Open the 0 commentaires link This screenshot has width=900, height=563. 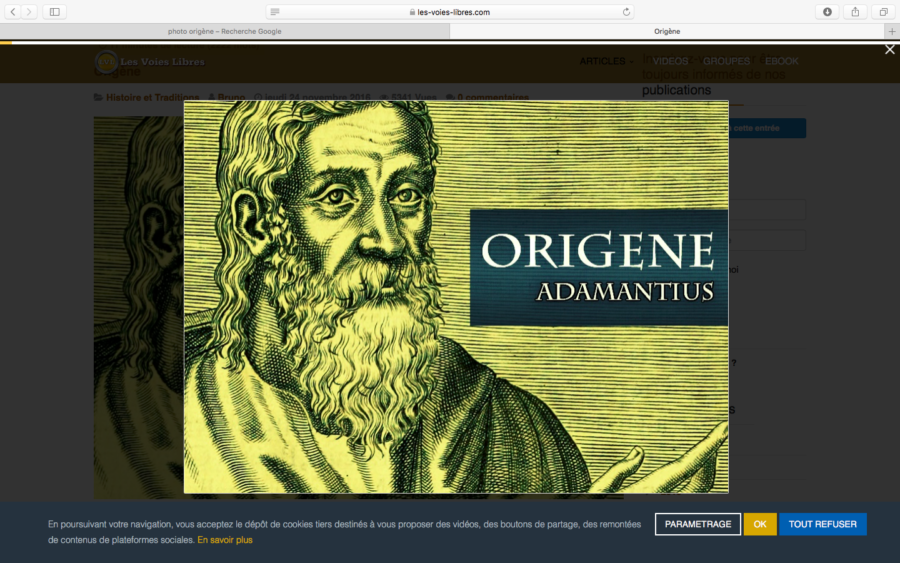point(492,98)
